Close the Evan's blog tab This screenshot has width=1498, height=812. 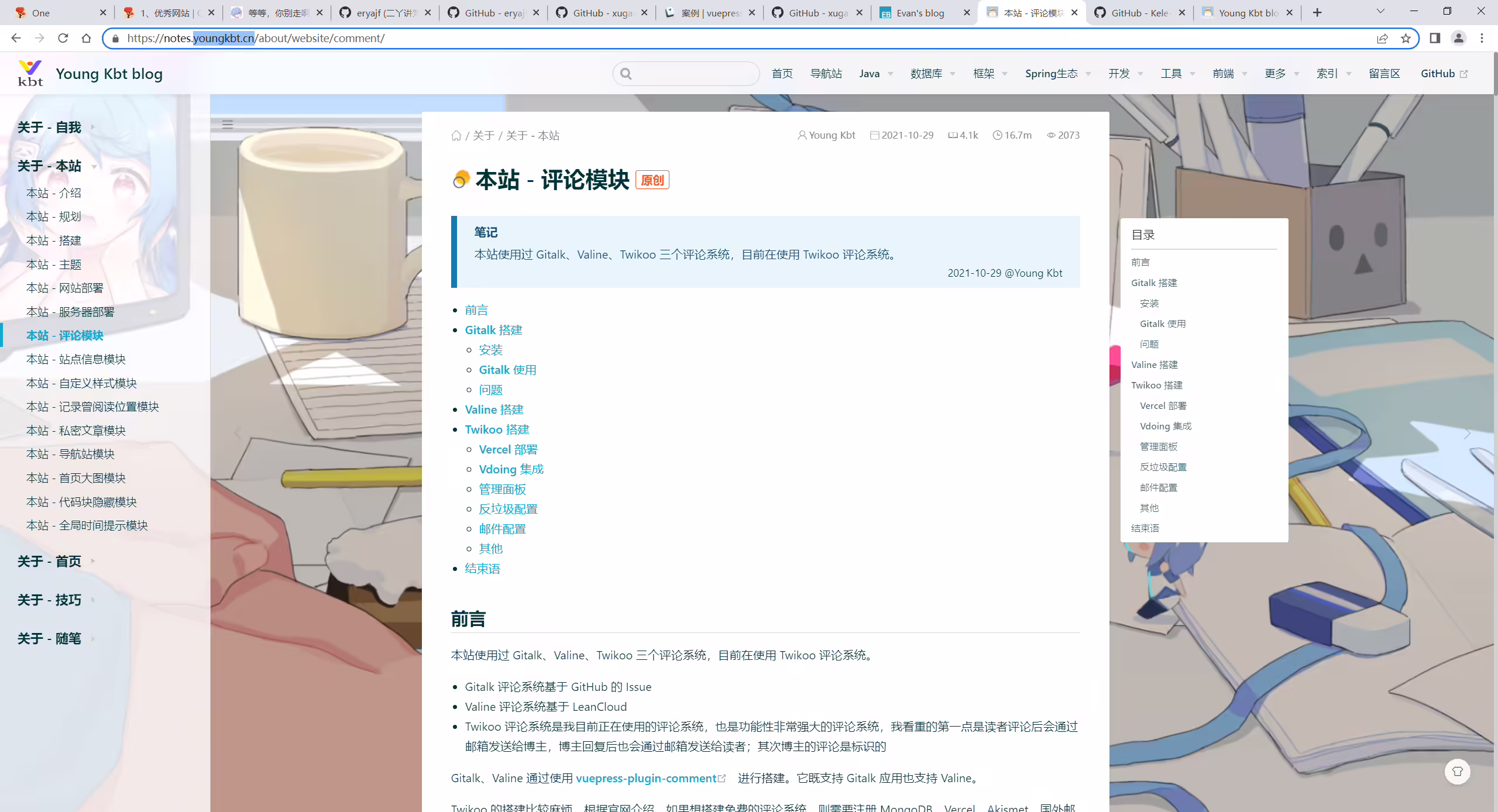pos(967,12)
